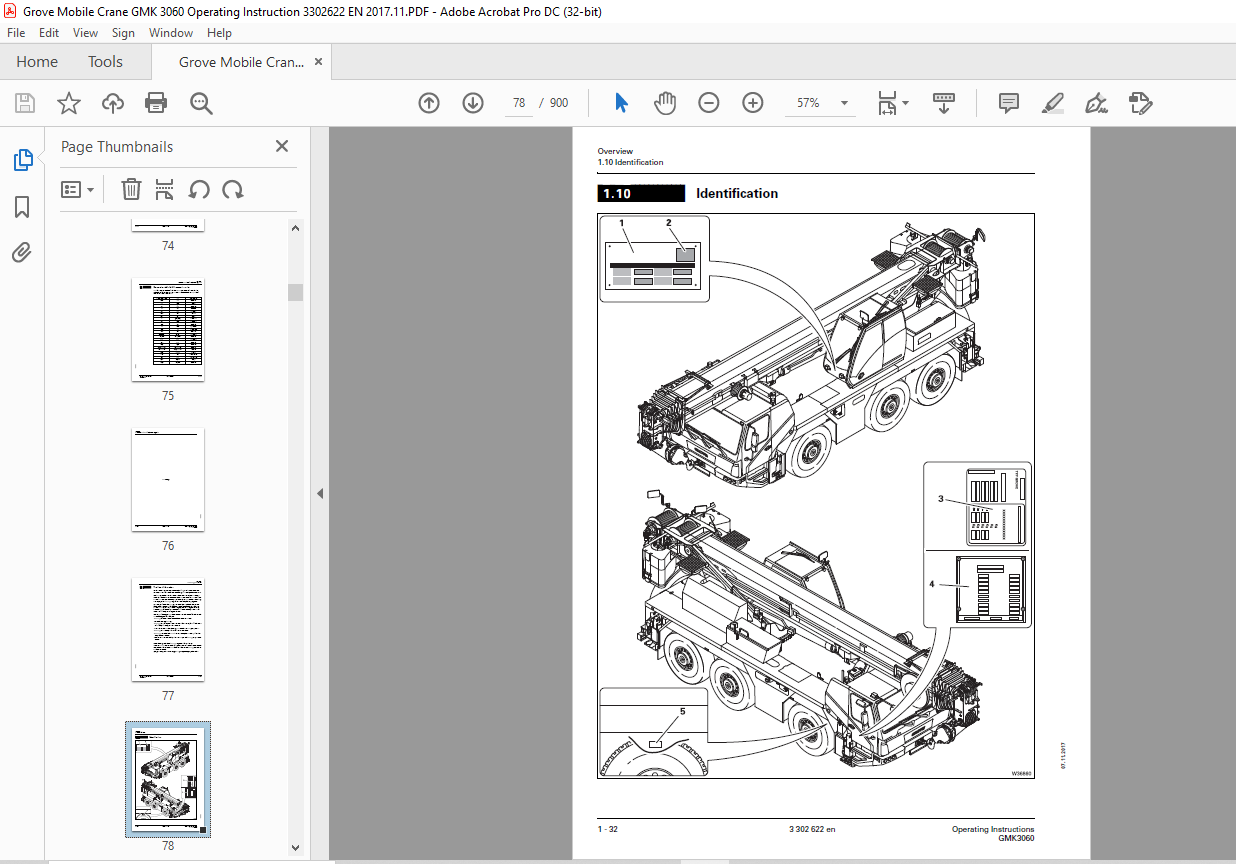Image resolution: width=1236 pixels, height=864 pixels.
Task: Toggle scrolling mode keyboard icon
Action: 944,103
